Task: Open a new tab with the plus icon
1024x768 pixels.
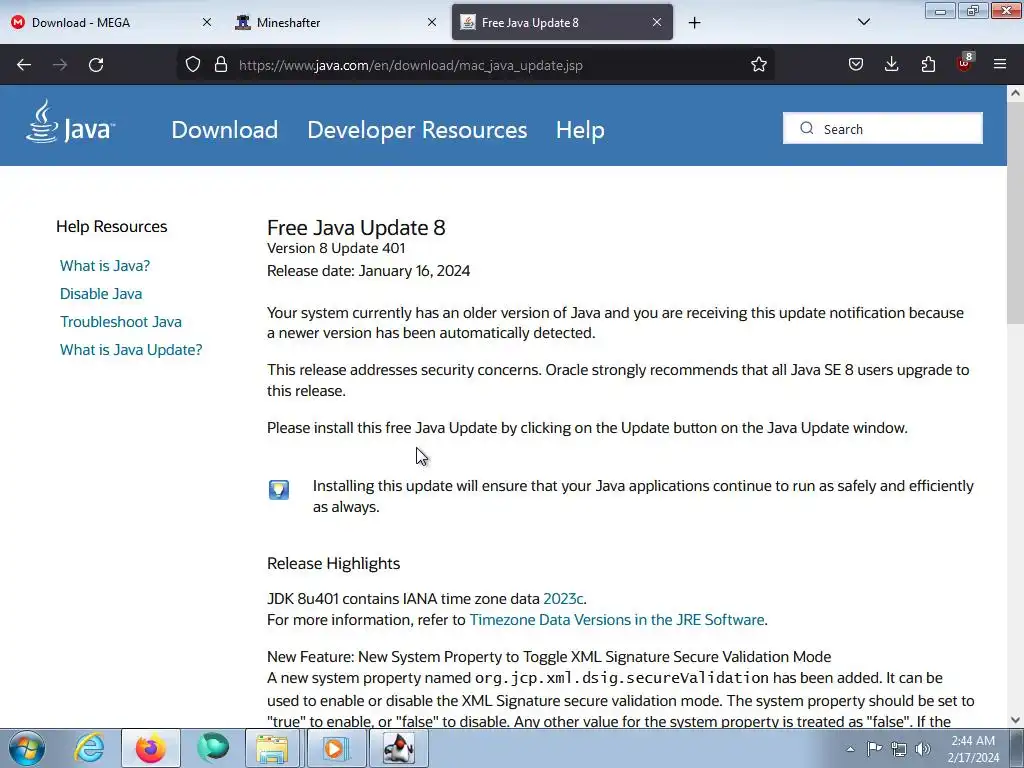Action: pyautogui.click(x=694, y=23)
